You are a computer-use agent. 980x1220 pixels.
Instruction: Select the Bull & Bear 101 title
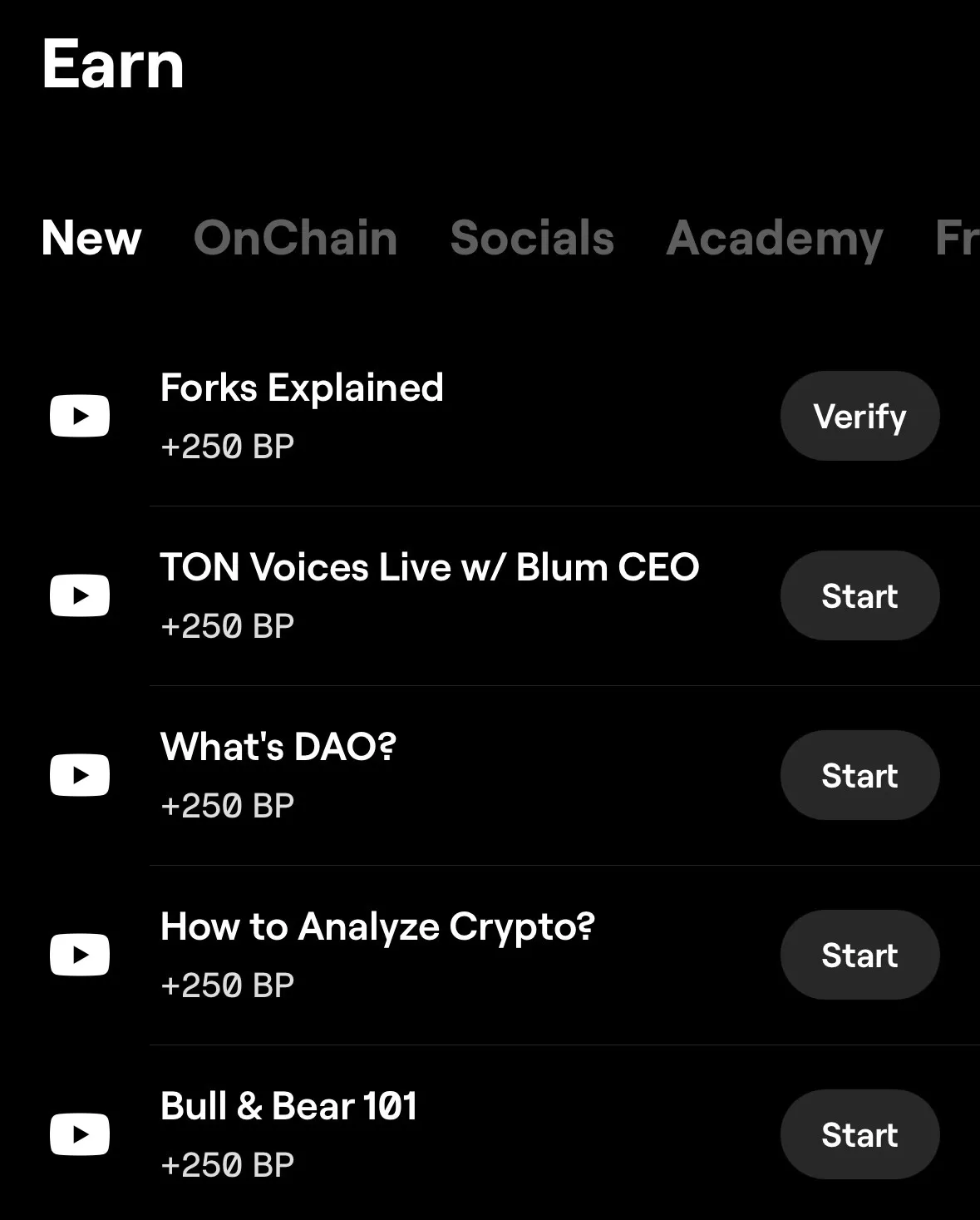288,1107
